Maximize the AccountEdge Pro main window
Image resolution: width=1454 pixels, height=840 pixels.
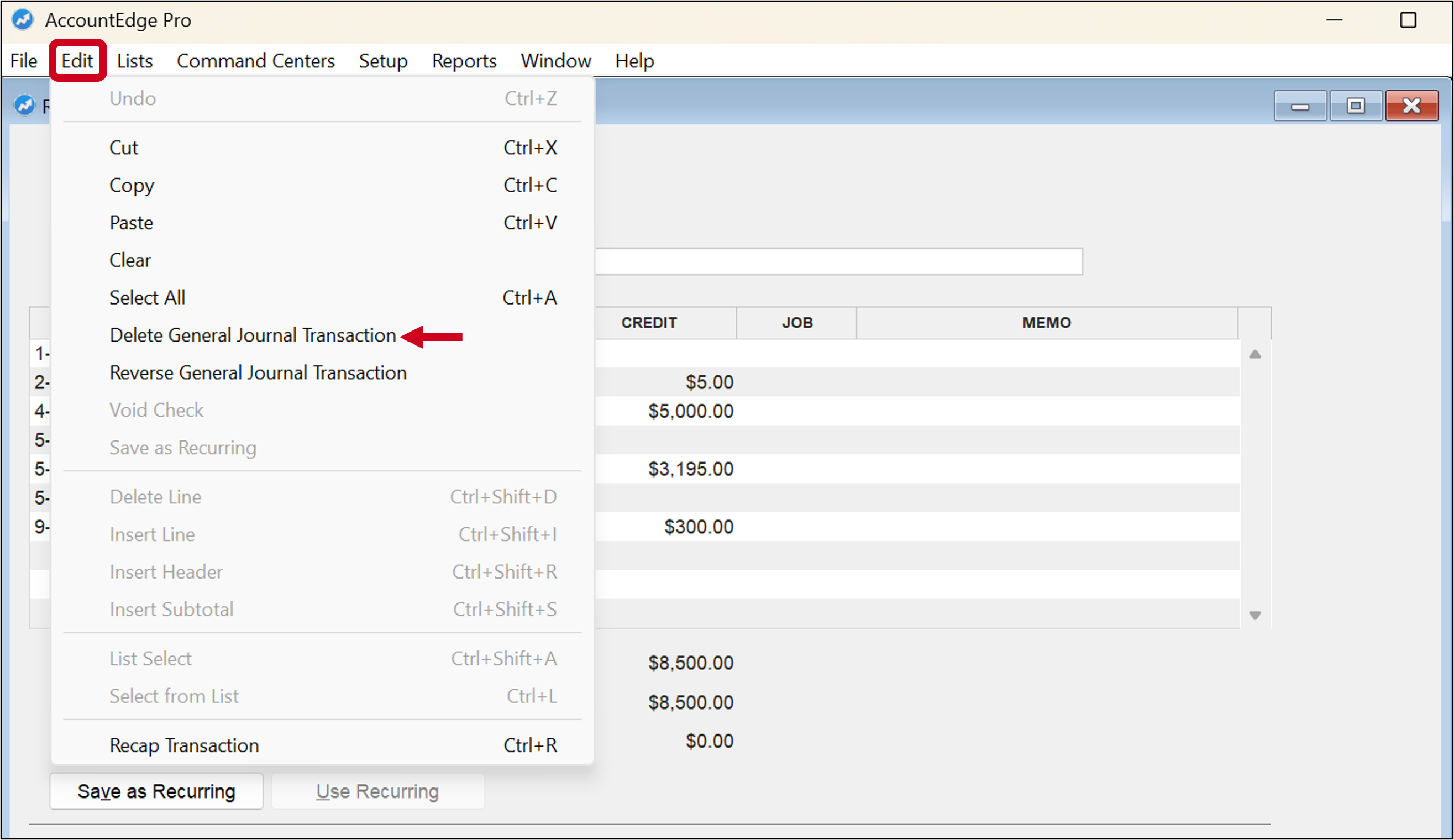(1408, 20)
